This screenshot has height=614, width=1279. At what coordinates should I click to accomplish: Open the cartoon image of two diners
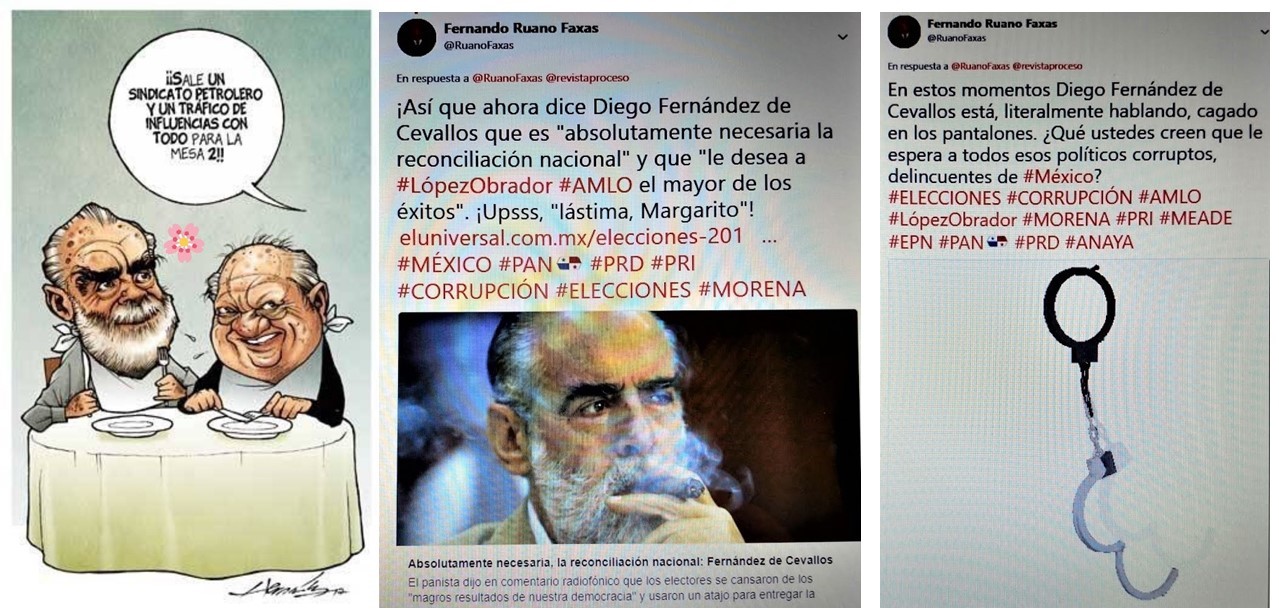click(x=190, y=305)
